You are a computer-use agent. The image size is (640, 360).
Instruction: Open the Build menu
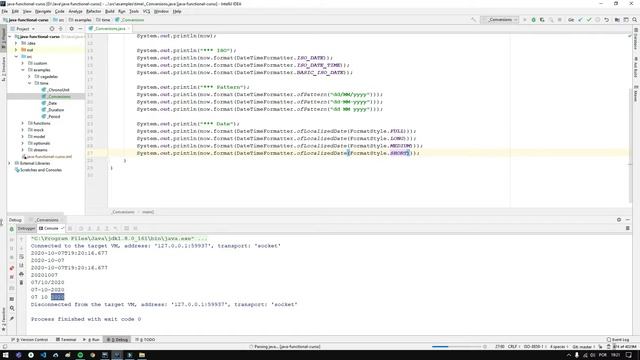[x=110, y=11]
